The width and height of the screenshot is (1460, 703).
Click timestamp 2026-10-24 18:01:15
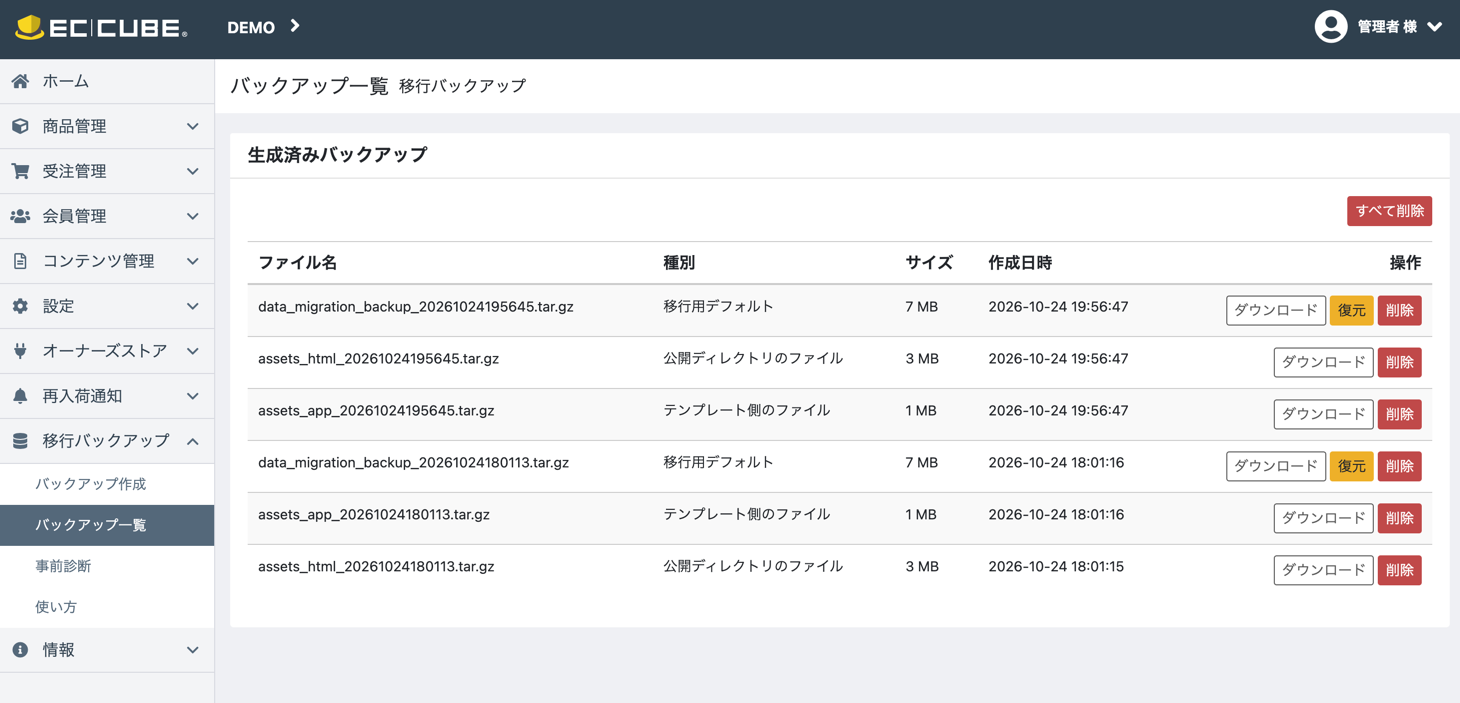point(1056,567)
